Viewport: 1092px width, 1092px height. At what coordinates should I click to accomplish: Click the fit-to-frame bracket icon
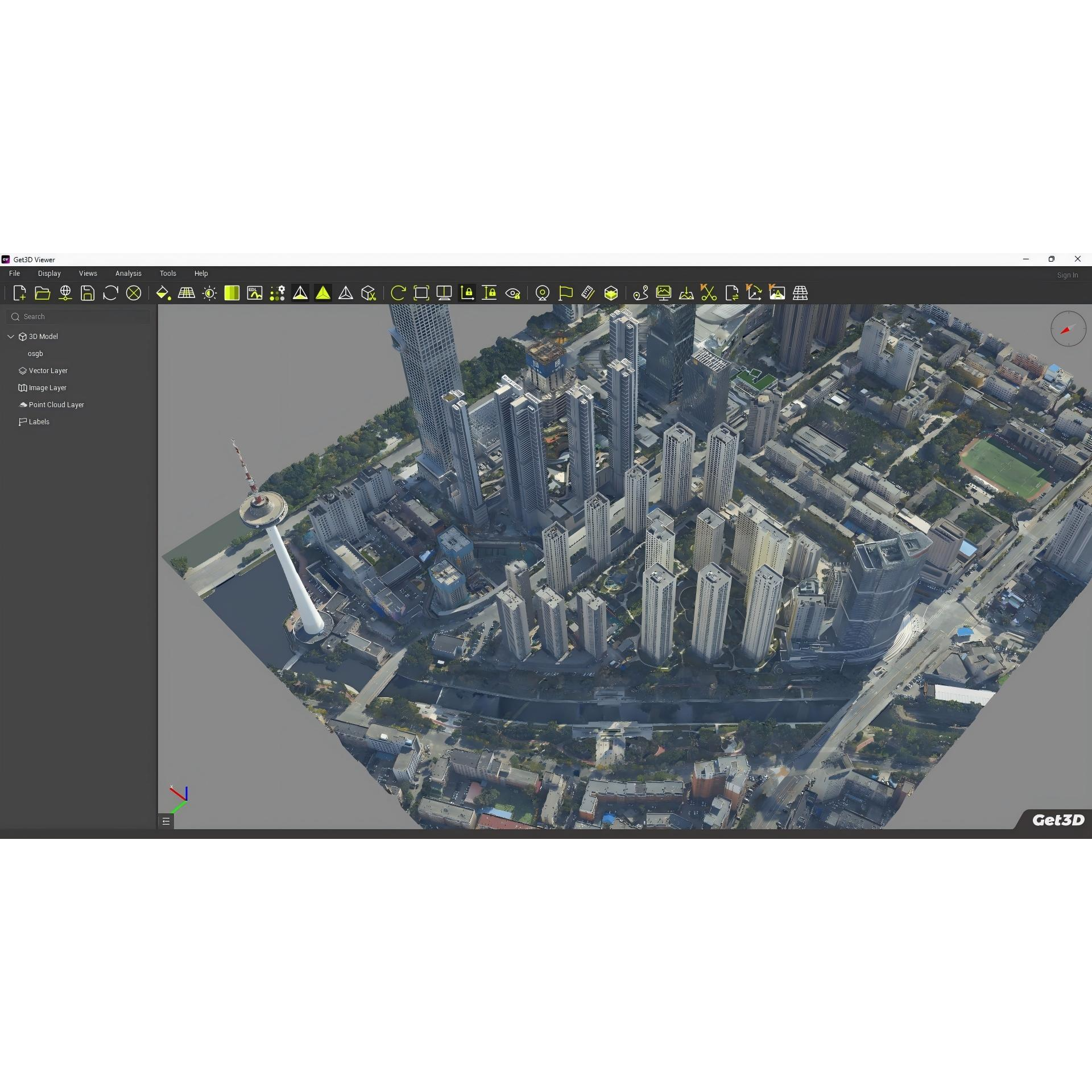pos(421,293)
